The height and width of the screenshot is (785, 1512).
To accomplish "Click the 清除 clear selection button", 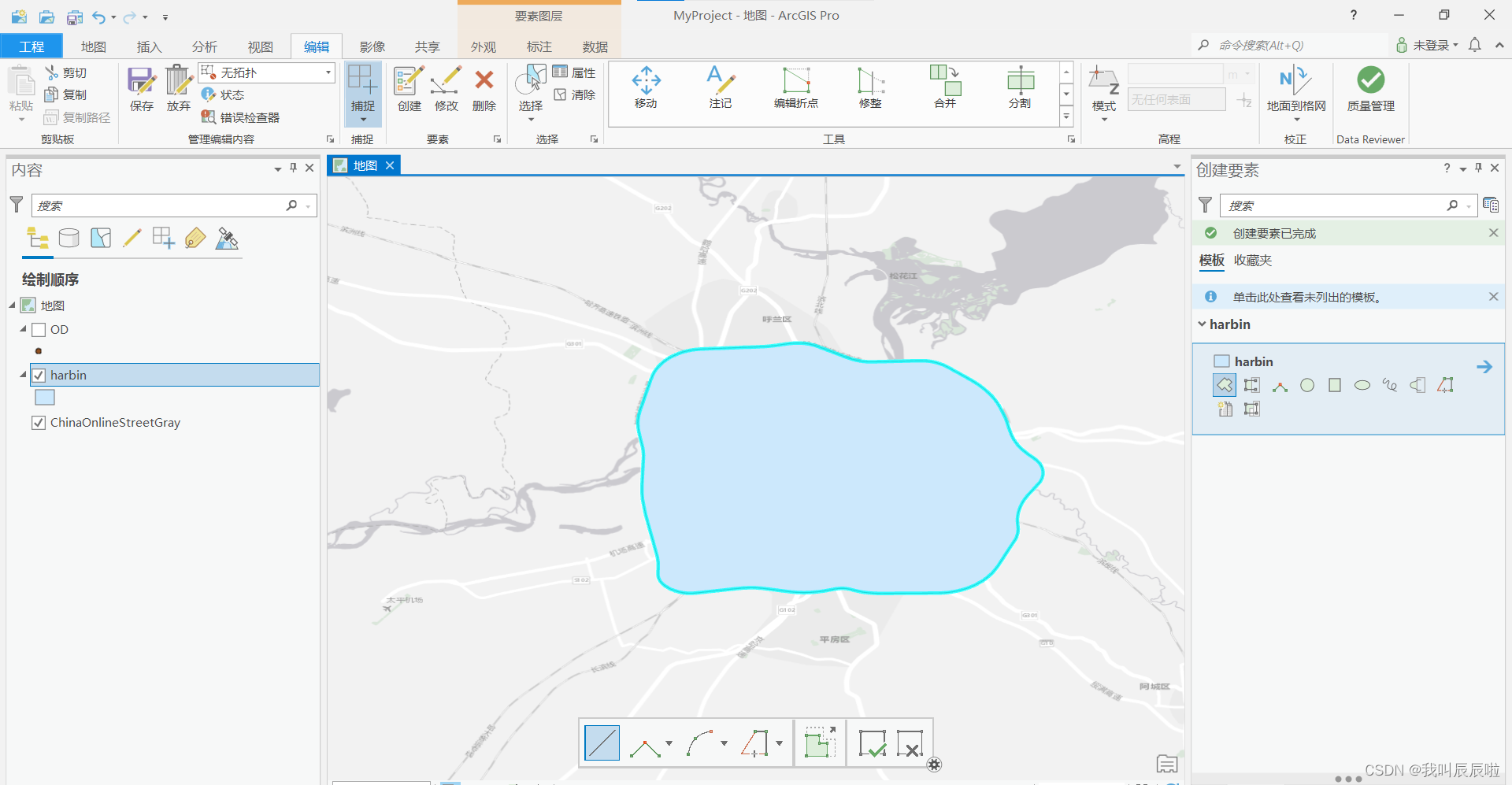I will pos(574,94).
